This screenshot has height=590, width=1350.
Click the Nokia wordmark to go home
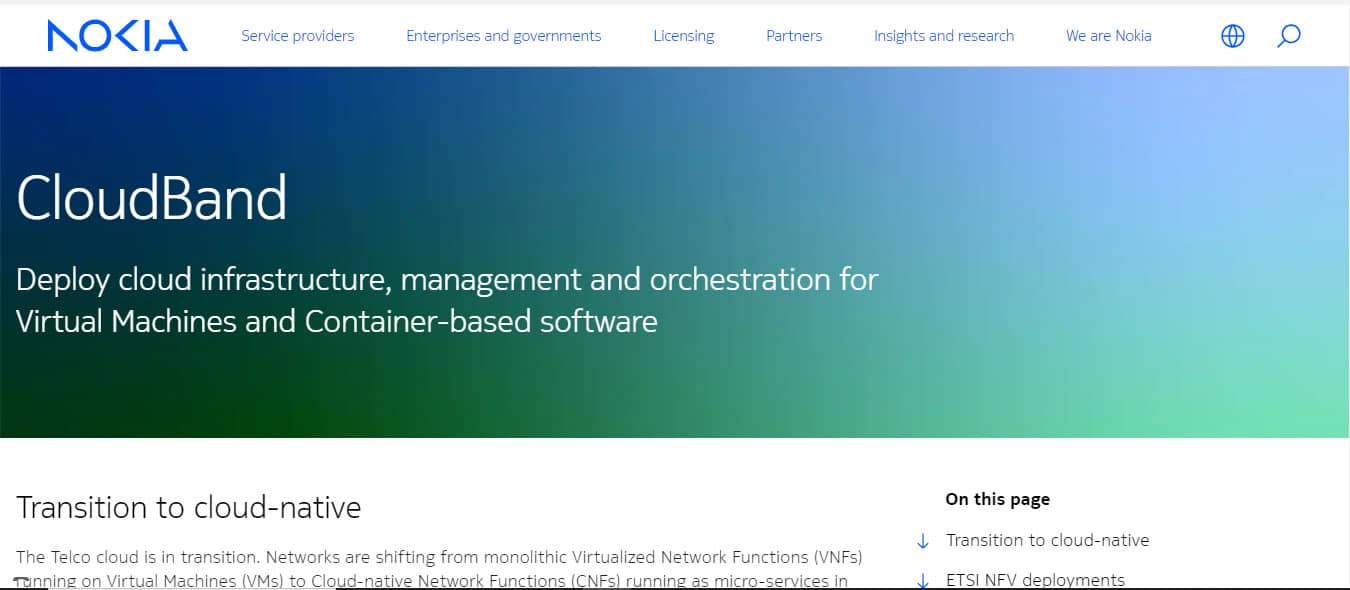(117, 35)
